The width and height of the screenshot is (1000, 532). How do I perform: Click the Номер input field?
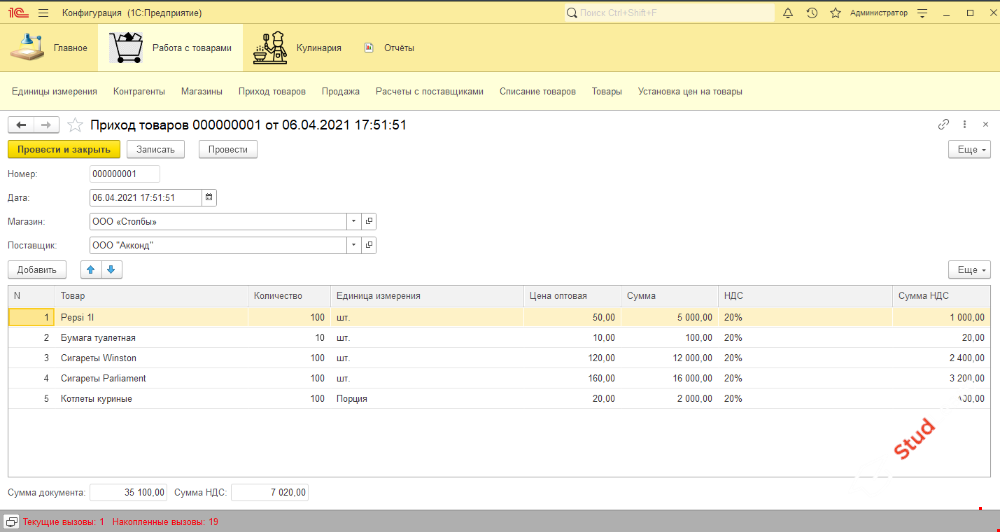[x=124, y=174]
